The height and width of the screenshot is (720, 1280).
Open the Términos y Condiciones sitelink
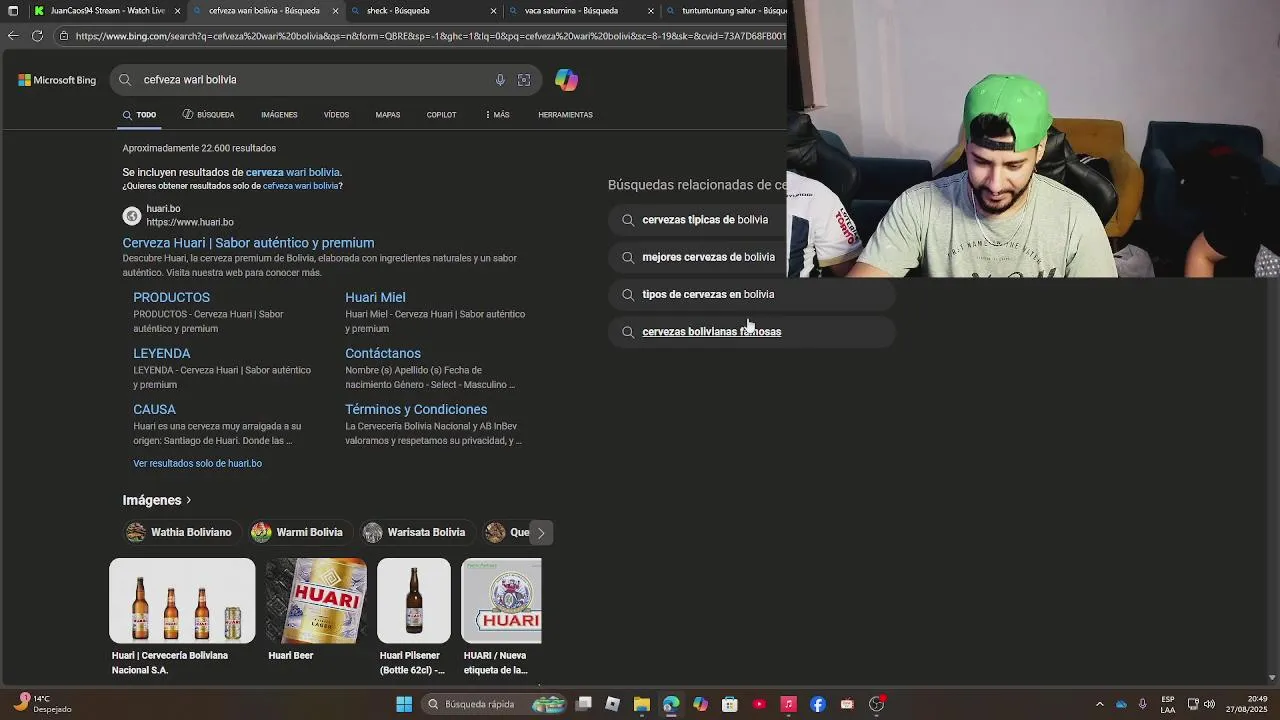(x=416, y=409)
